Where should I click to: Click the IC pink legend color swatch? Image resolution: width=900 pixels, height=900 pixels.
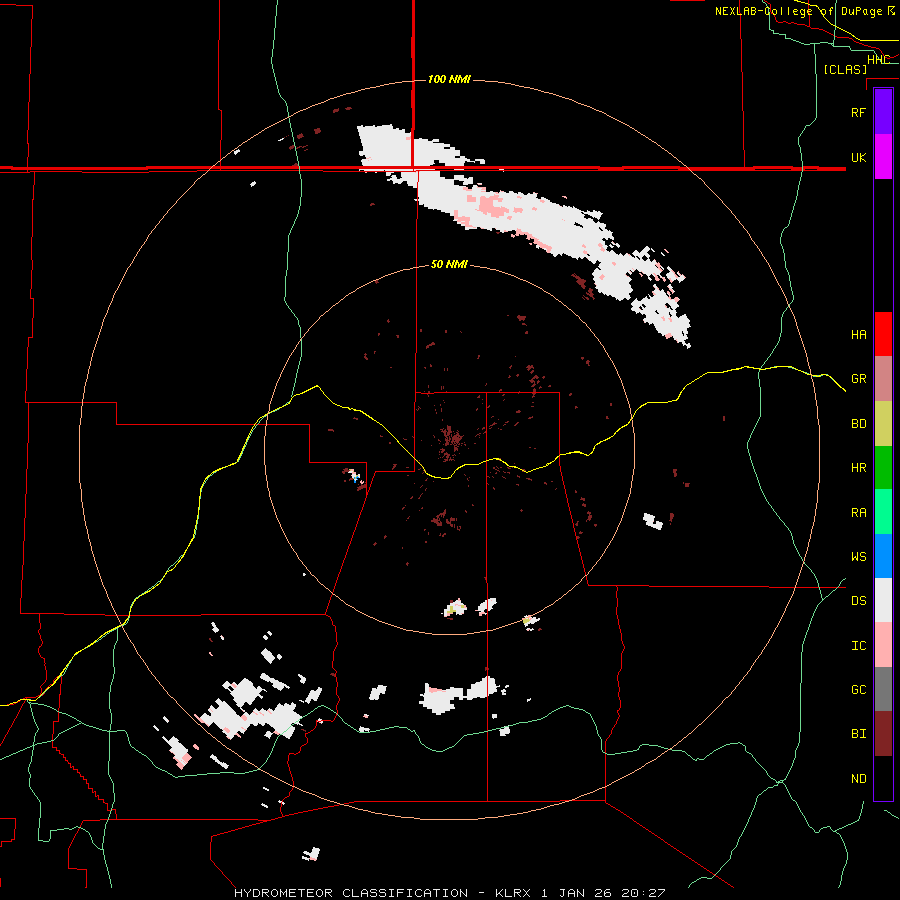coord(883,645)
